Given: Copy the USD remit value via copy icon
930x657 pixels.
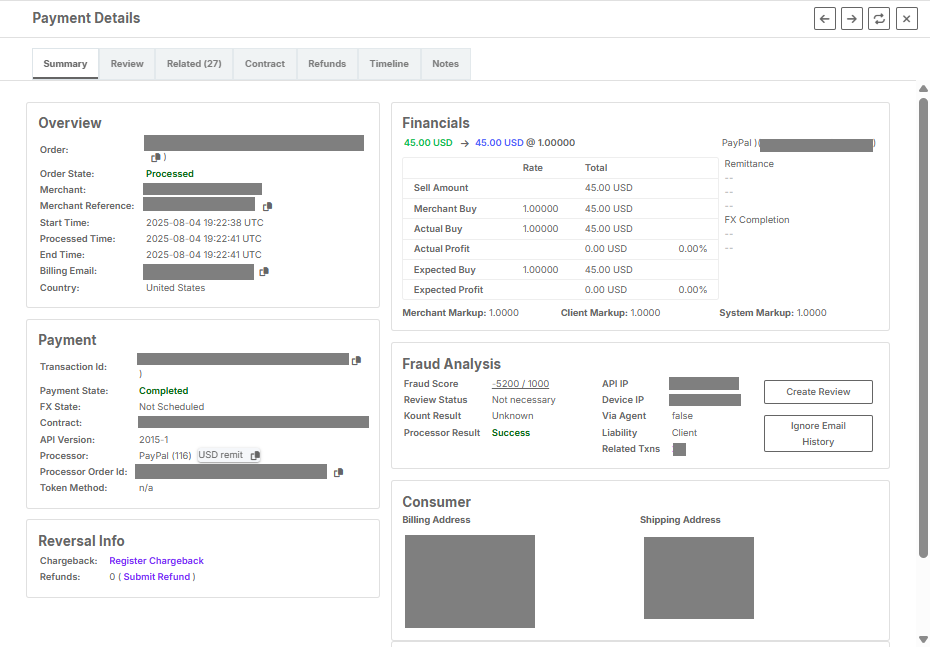Looking at the screenshot, I should [x=256, y=455].
